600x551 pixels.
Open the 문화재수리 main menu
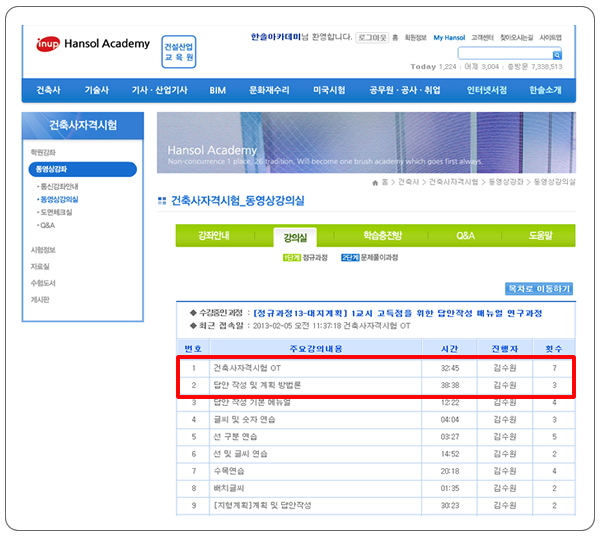(269, 90)
